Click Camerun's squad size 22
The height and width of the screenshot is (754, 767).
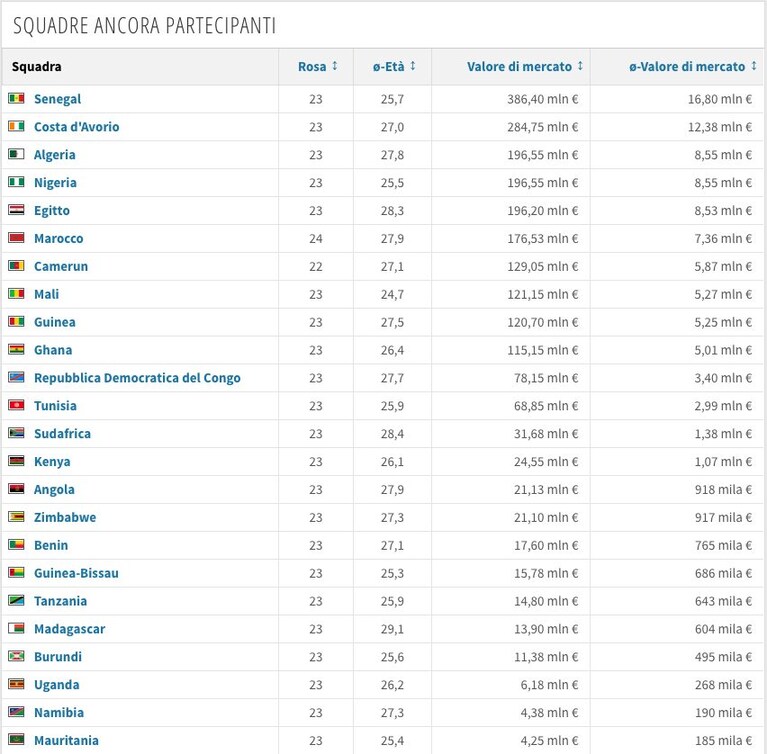tap(316, 267)
